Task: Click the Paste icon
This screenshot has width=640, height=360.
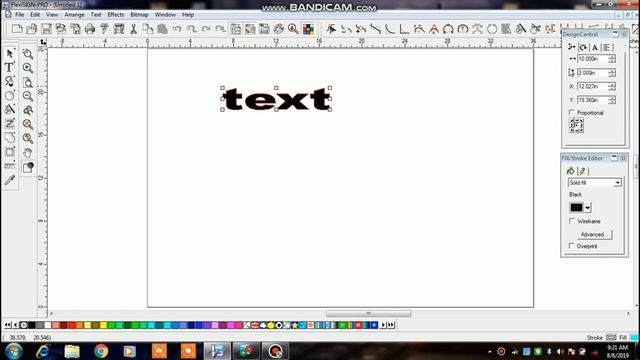Action: point(162,29)
